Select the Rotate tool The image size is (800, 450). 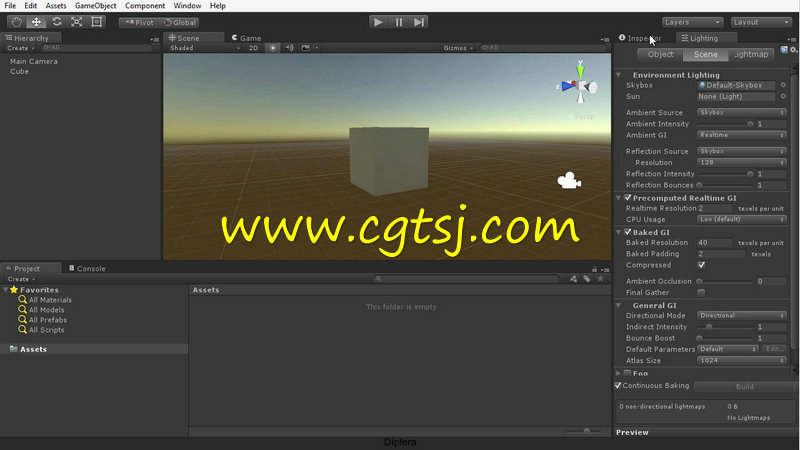pos(57,22)
